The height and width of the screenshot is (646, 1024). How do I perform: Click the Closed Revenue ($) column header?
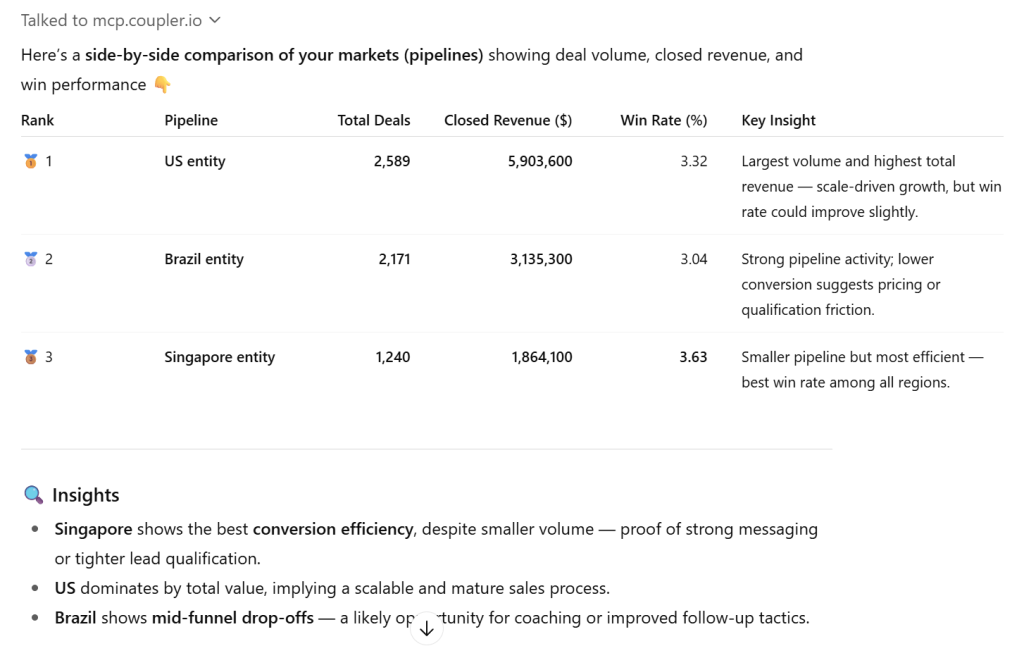point(508,120)
